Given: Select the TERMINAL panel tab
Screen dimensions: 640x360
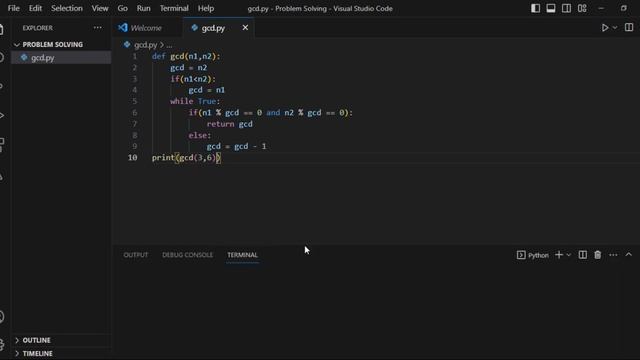Looking at the screenshot, I should 242,255.
